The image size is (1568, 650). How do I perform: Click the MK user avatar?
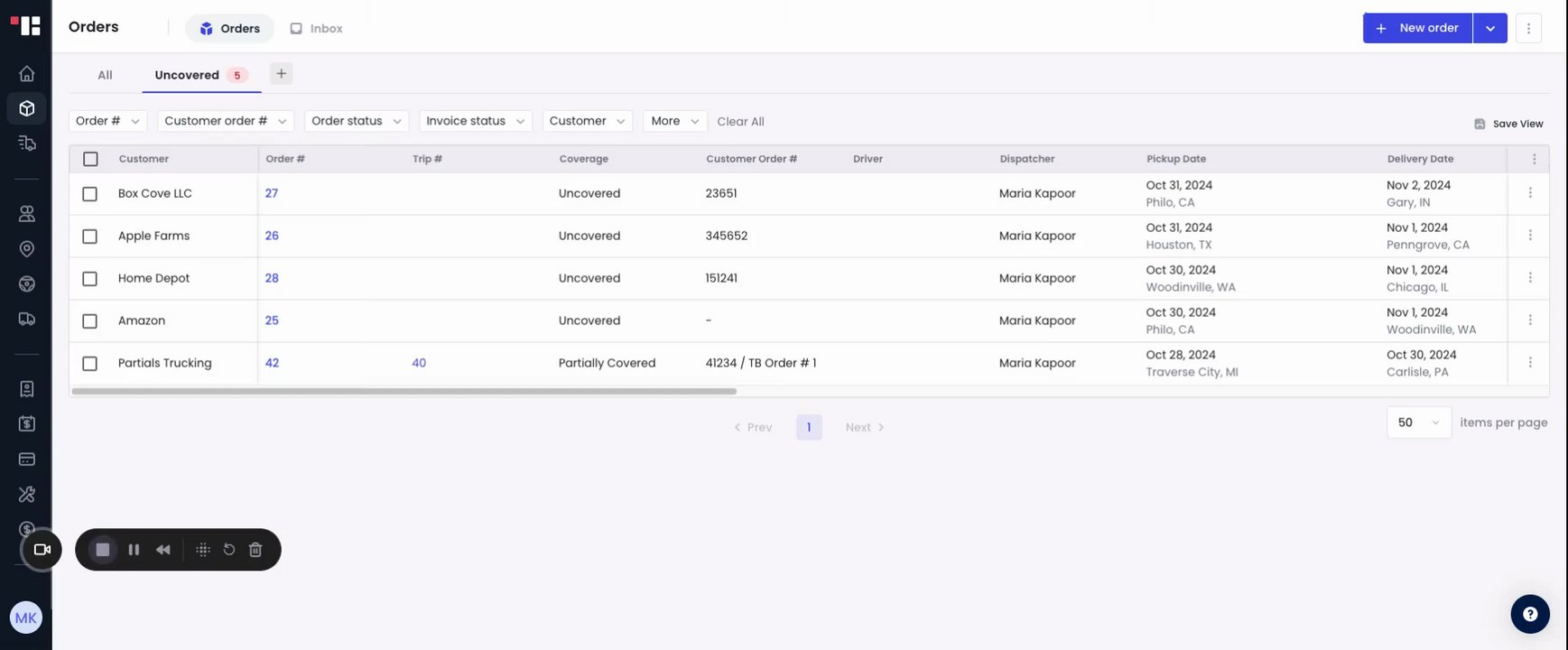[x=26, y=617]
